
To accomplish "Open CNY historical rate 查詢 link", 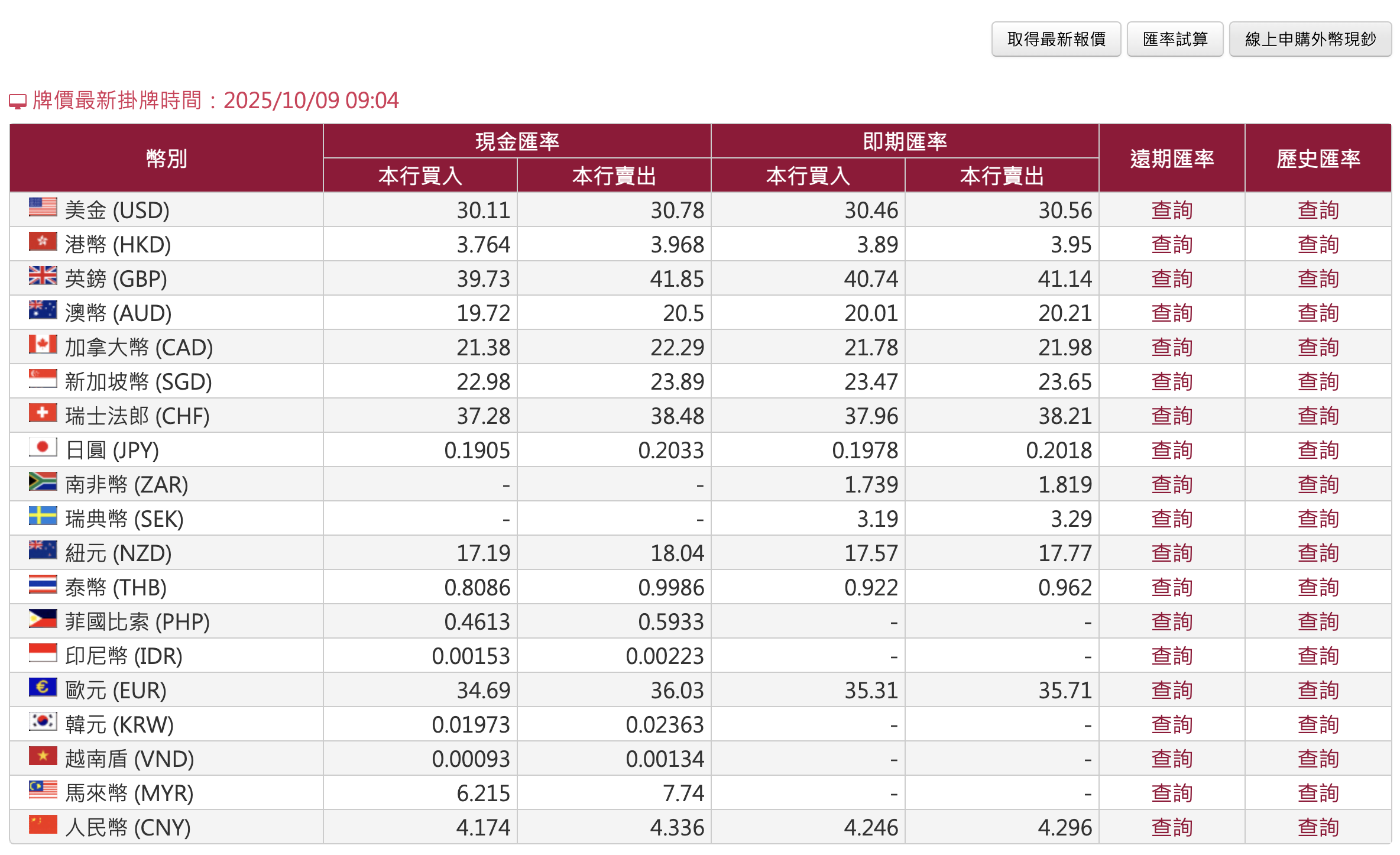I will click(x=1317, y=828).
